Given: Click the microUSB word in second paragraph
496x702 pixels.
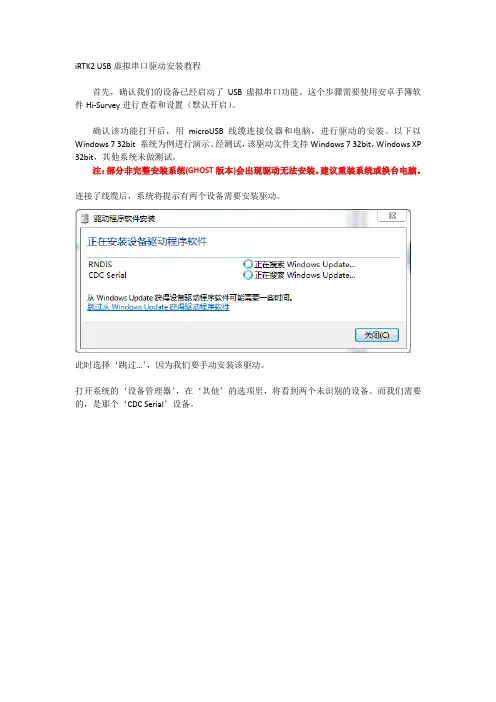Looking at the screenshot, I should (206, 131).
